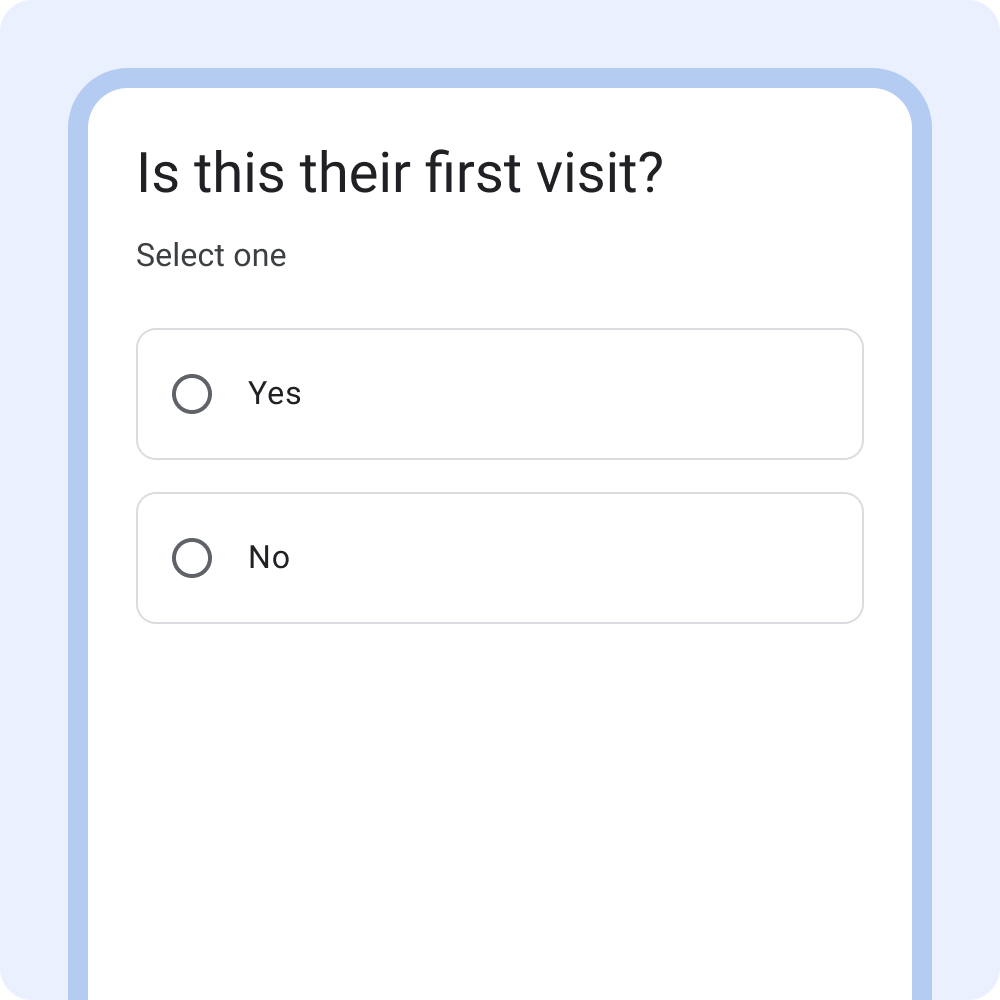Click the circular radio next to Yes
Image resolution: width=1000 pixels, height=1000 pixels.
[x=192, y=393]
